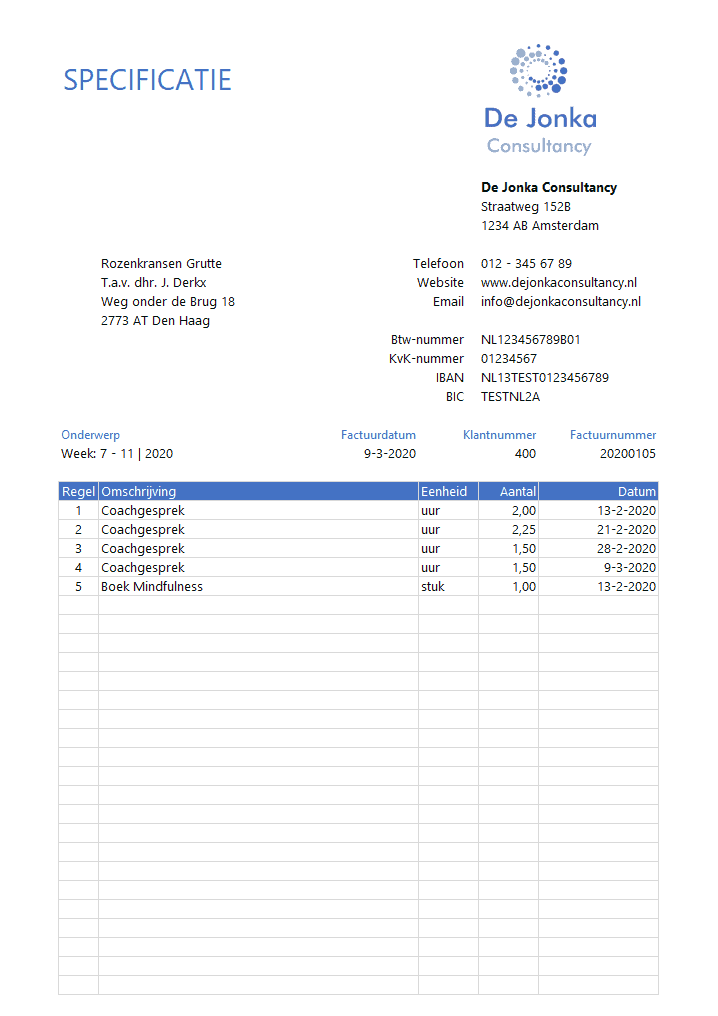Open the www.dejonkaconsultancy.nl website link

coord(558,283)
